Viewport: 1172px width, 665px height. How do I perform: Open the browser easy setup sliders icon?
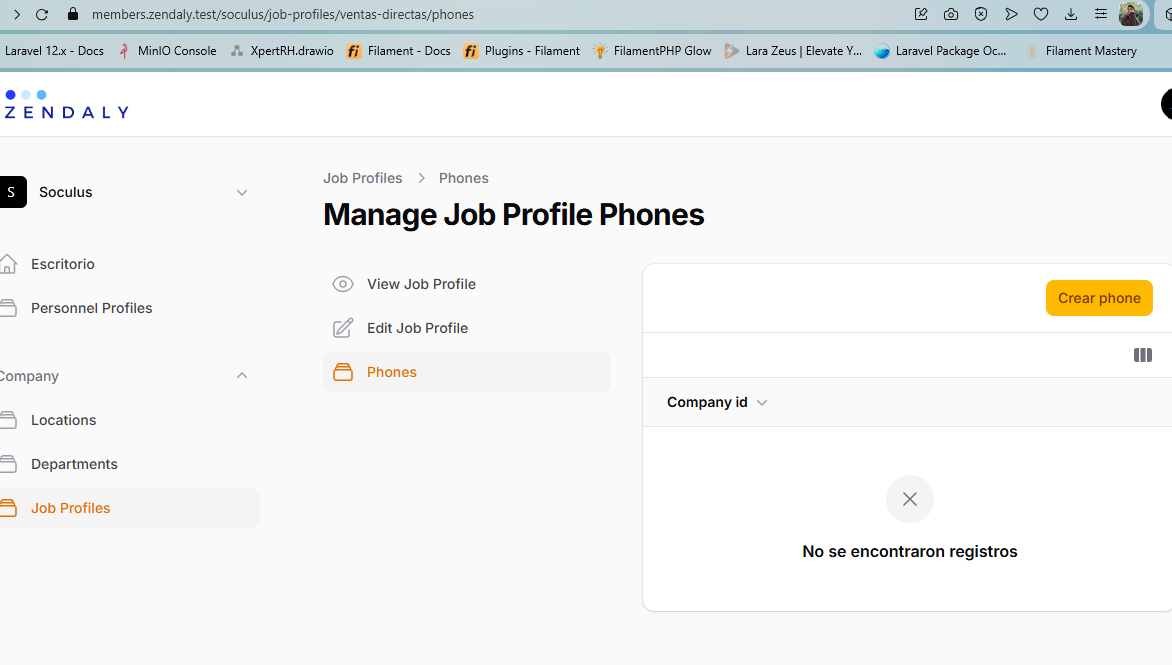click(x=1101, y=15)
